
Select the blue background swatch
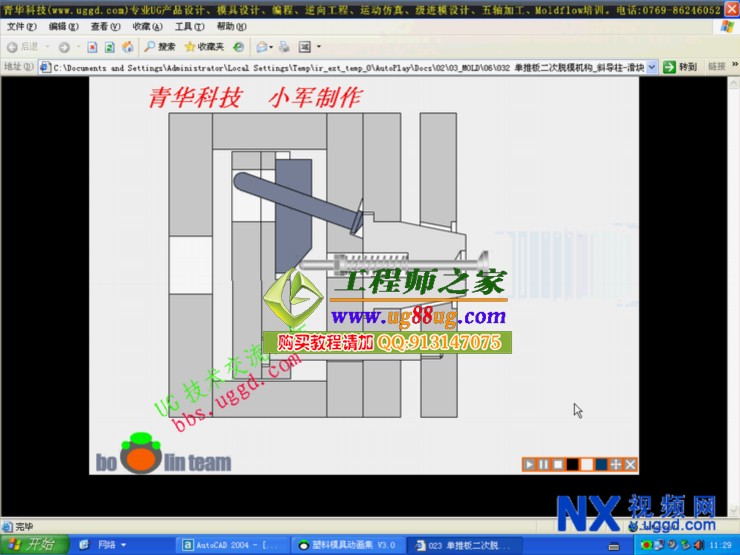(601, 465)
